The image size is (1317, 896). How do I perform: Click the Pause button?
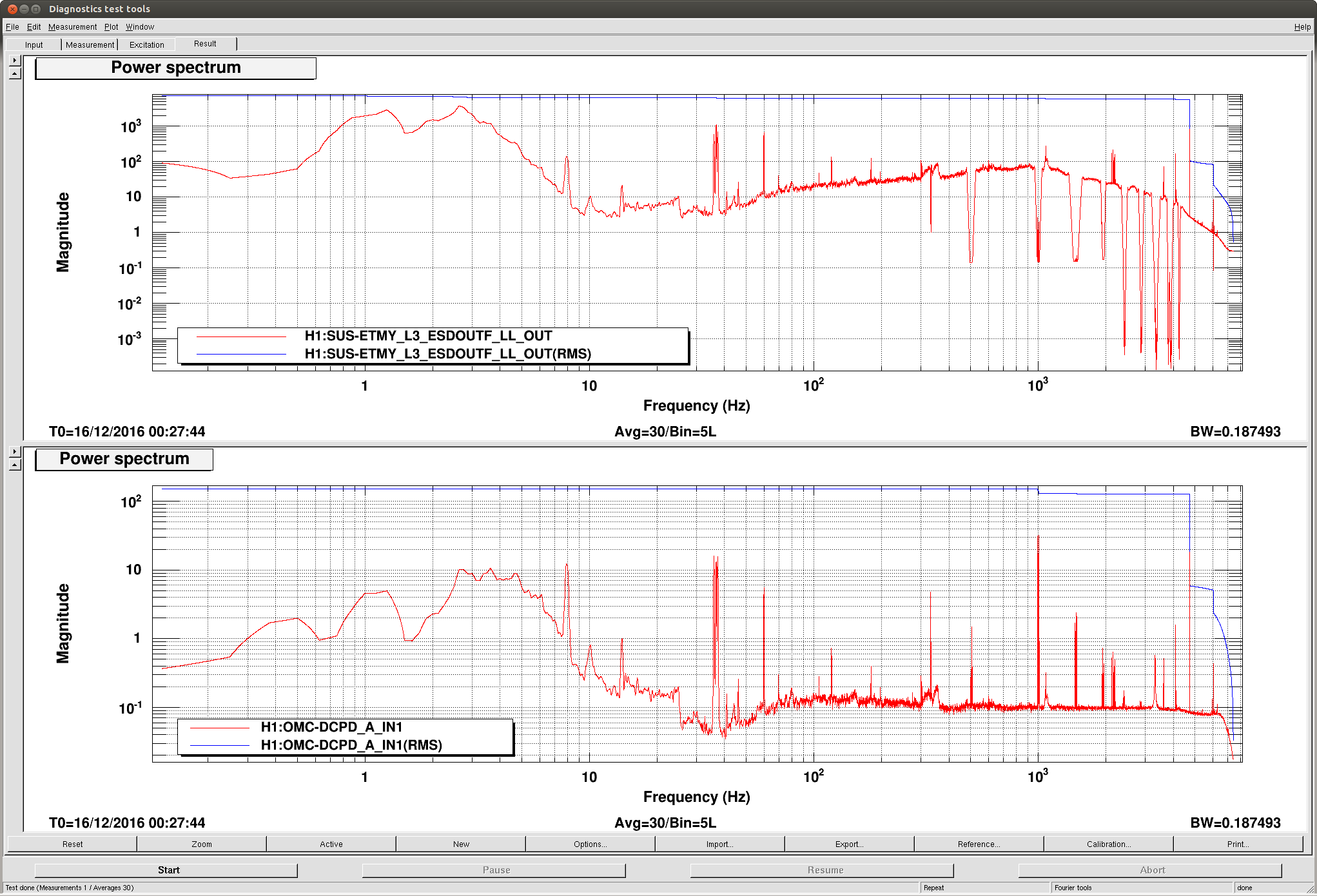[494, 870]
